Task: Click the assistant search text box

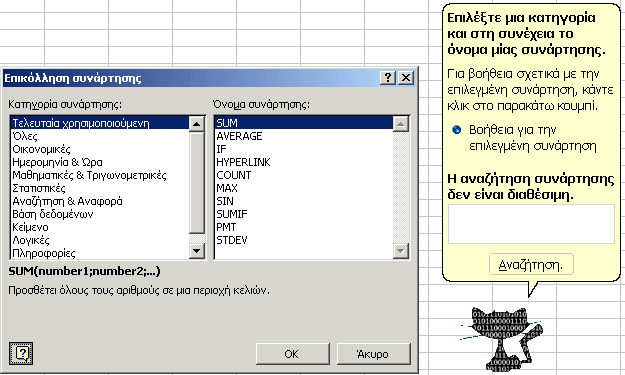Action: point(531,224)
